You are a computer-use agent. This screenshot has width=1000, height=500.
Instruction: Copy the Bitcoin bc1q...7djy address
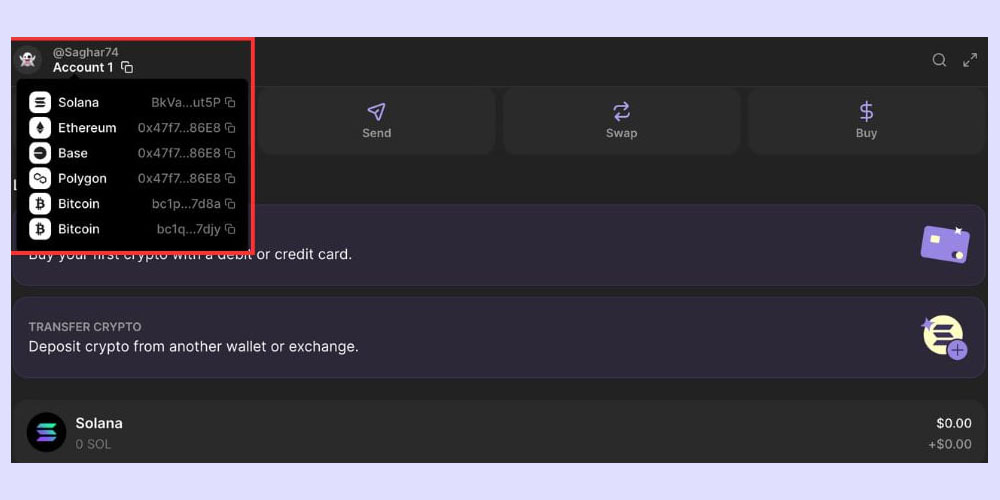[x=230, y=229]
